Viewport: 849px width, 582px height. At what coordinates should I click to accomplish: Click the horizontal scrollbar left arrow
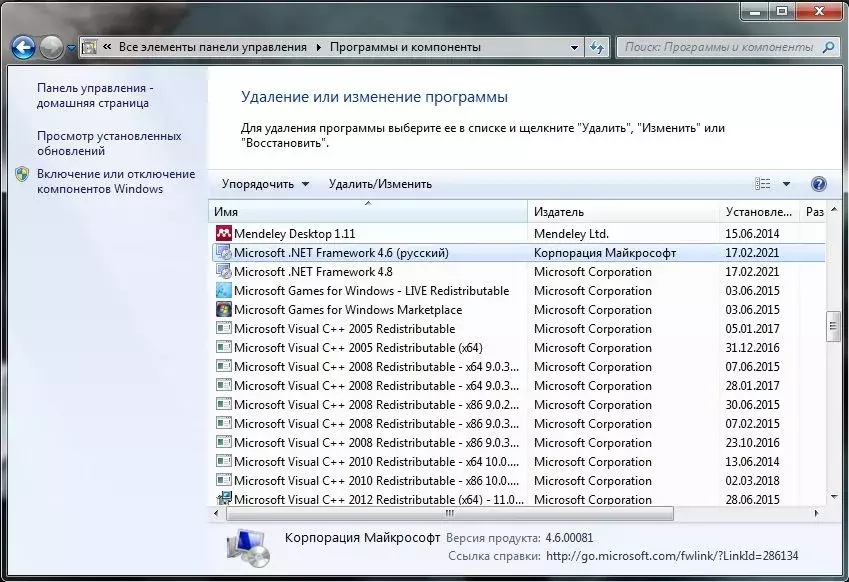pos(217,513)
